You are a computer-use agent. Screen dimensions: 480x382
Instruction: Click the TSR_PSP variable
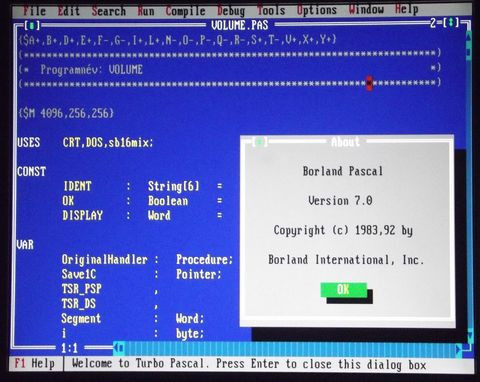coord(82,289)
